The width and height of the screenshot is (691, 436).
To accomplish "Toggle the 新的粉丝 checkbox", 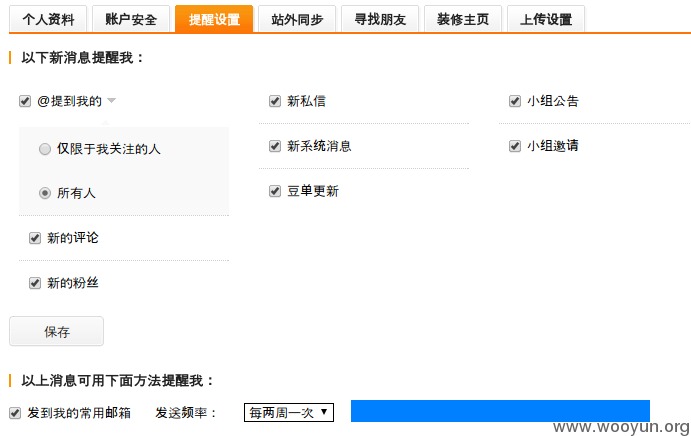I will [x=35, y=283].
